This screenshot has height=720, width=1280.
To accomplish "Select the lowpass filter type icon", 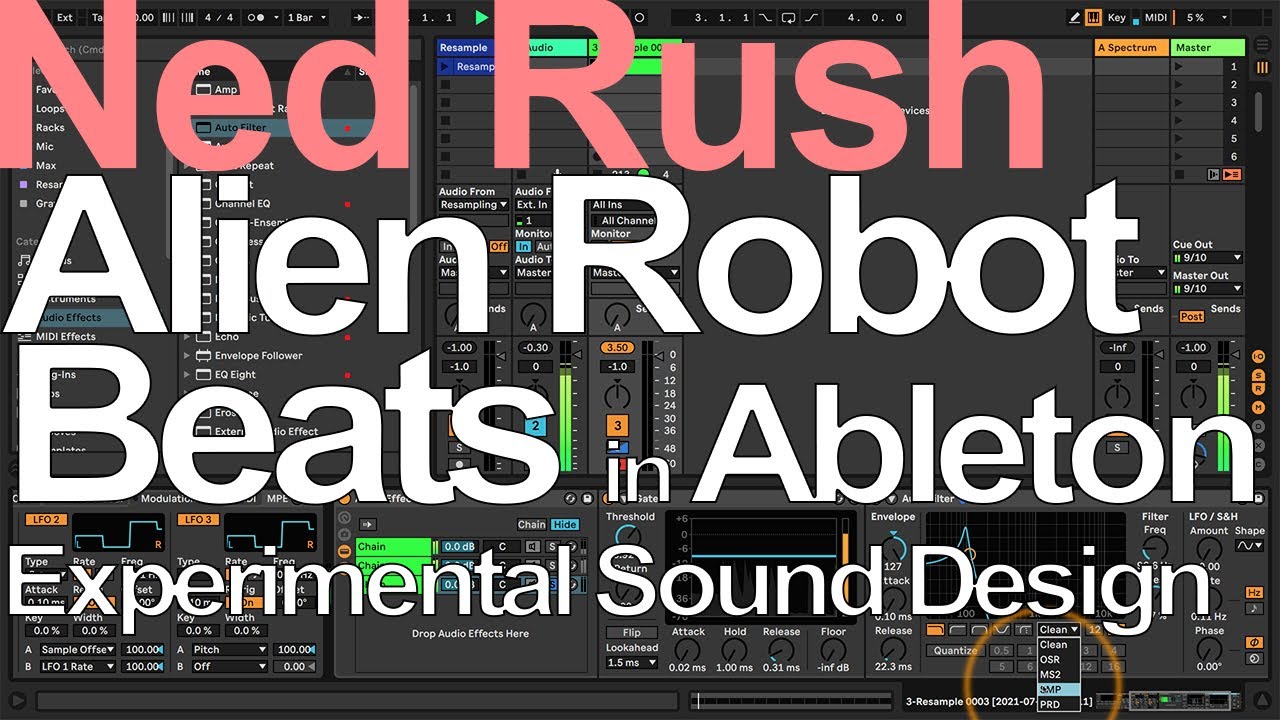I will [935, 630].
